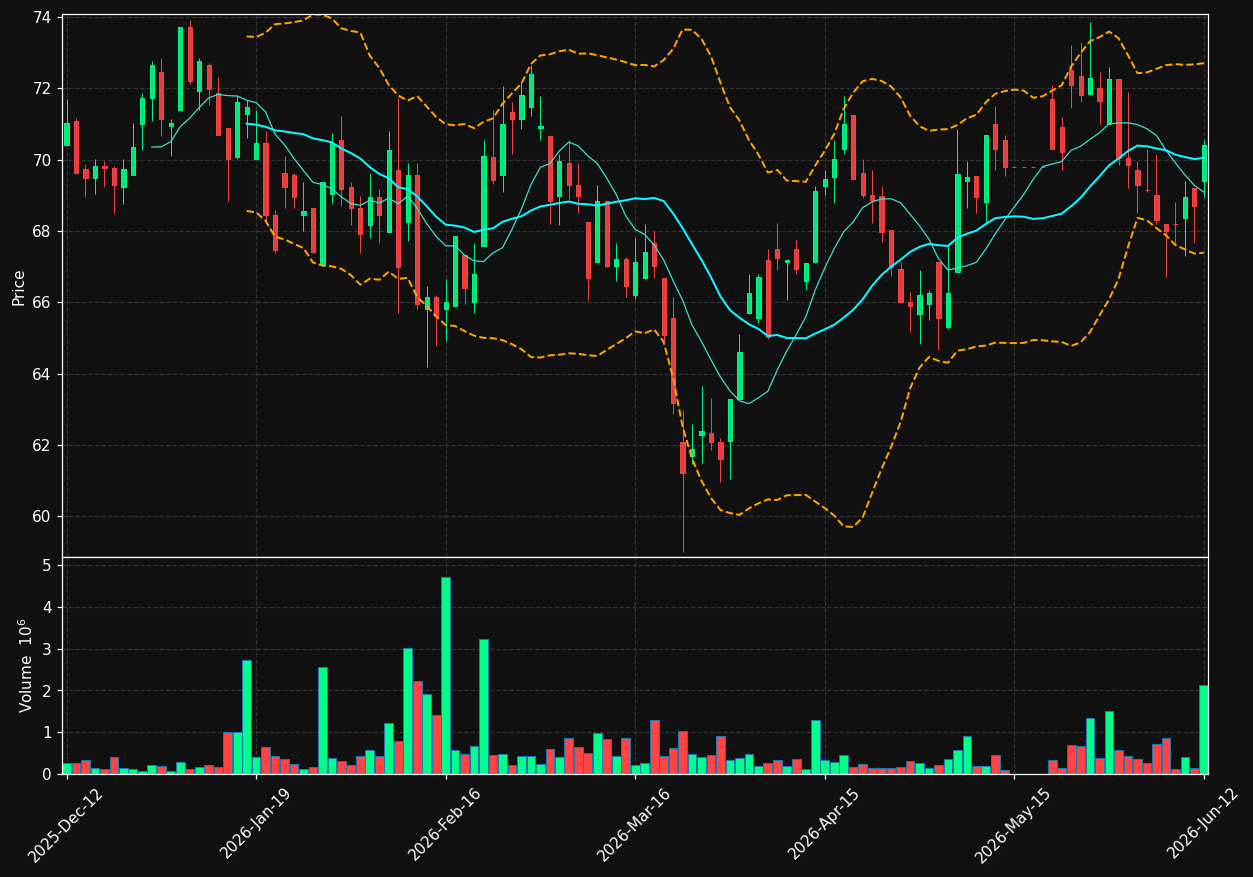Select the 2026-Feb-16 date label

tap(444, 826)
